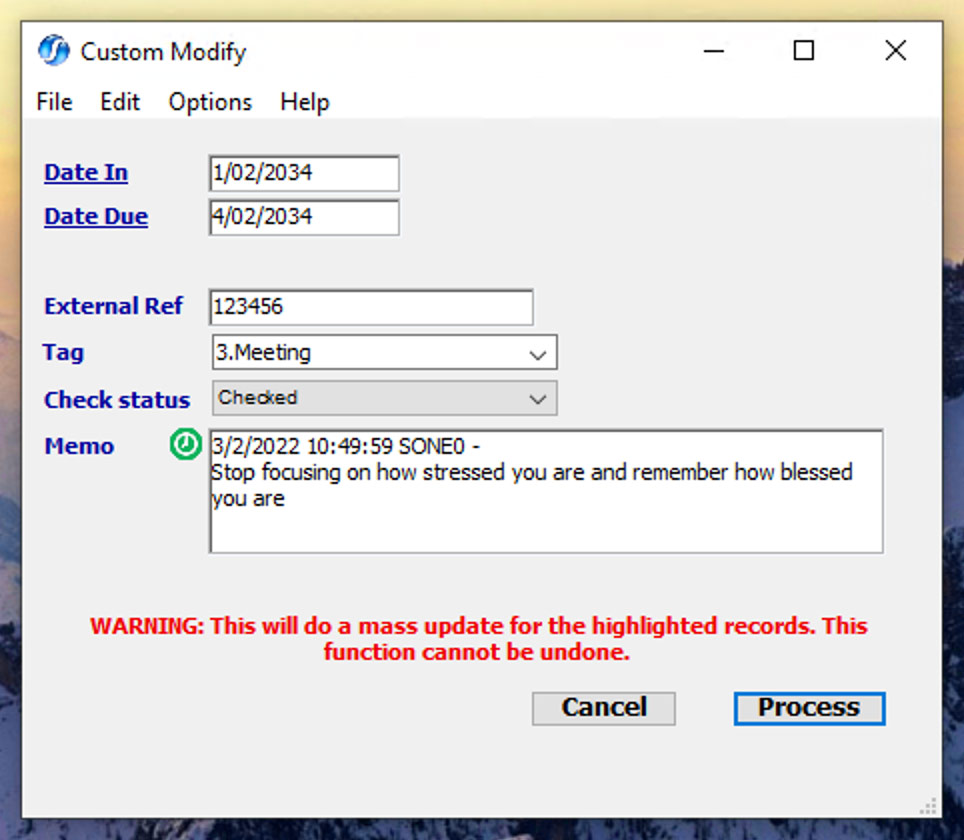This screenshot has width=964, height=840.
Task: Click the Process button
Action: (809, 708)
